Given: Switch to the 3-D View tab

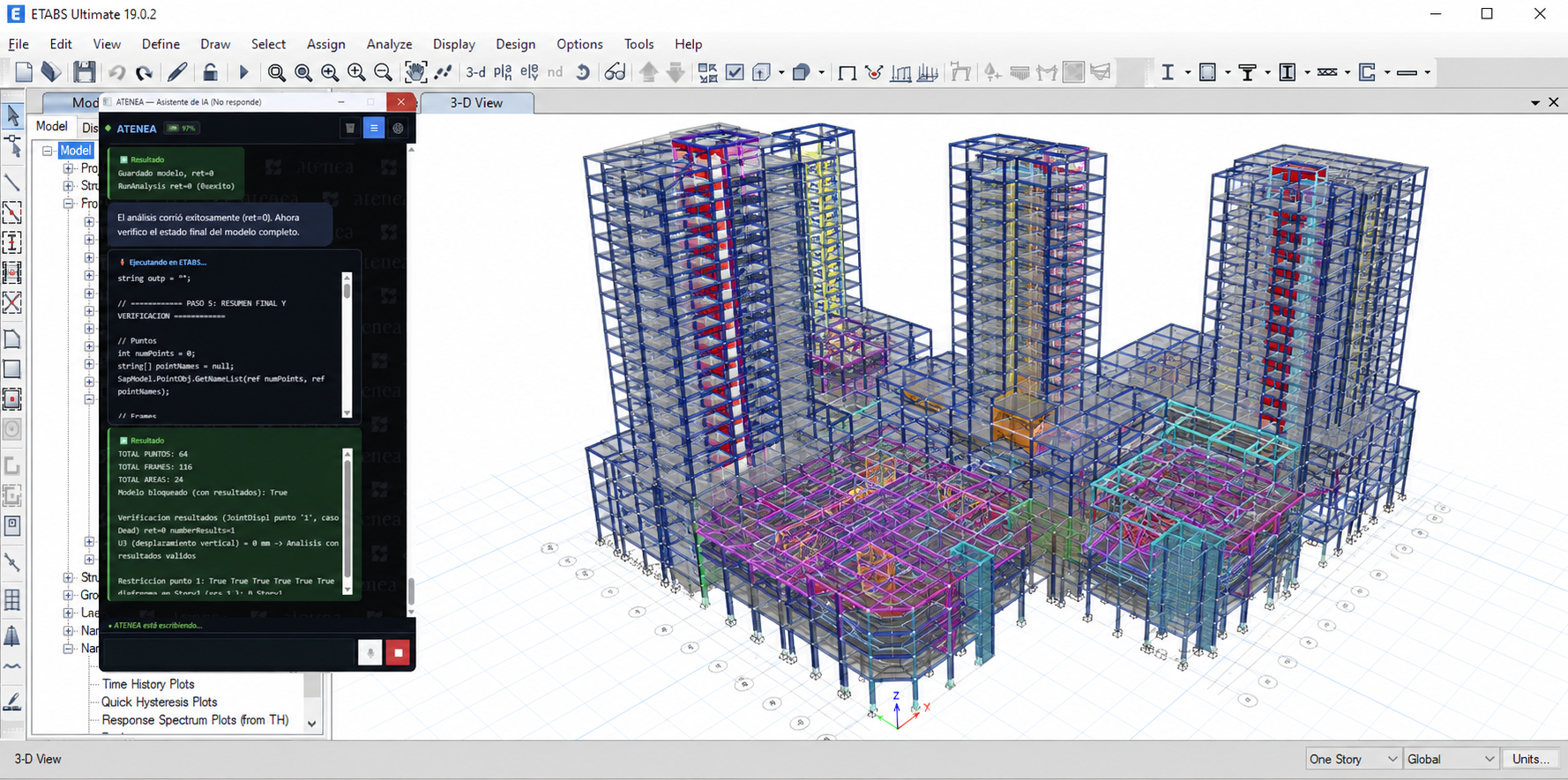Looking at the screenshot, I should (476, 103).
